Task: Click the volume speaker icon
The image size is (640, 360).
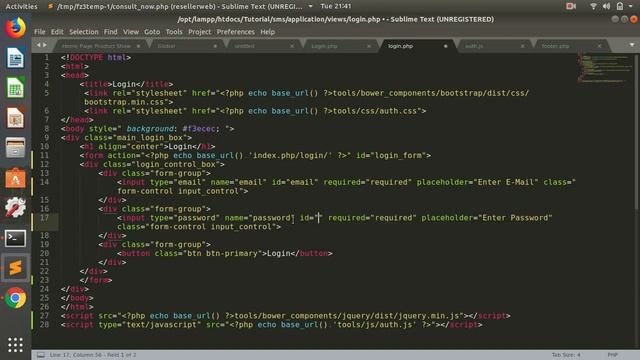Action: (x=607, y=6)
